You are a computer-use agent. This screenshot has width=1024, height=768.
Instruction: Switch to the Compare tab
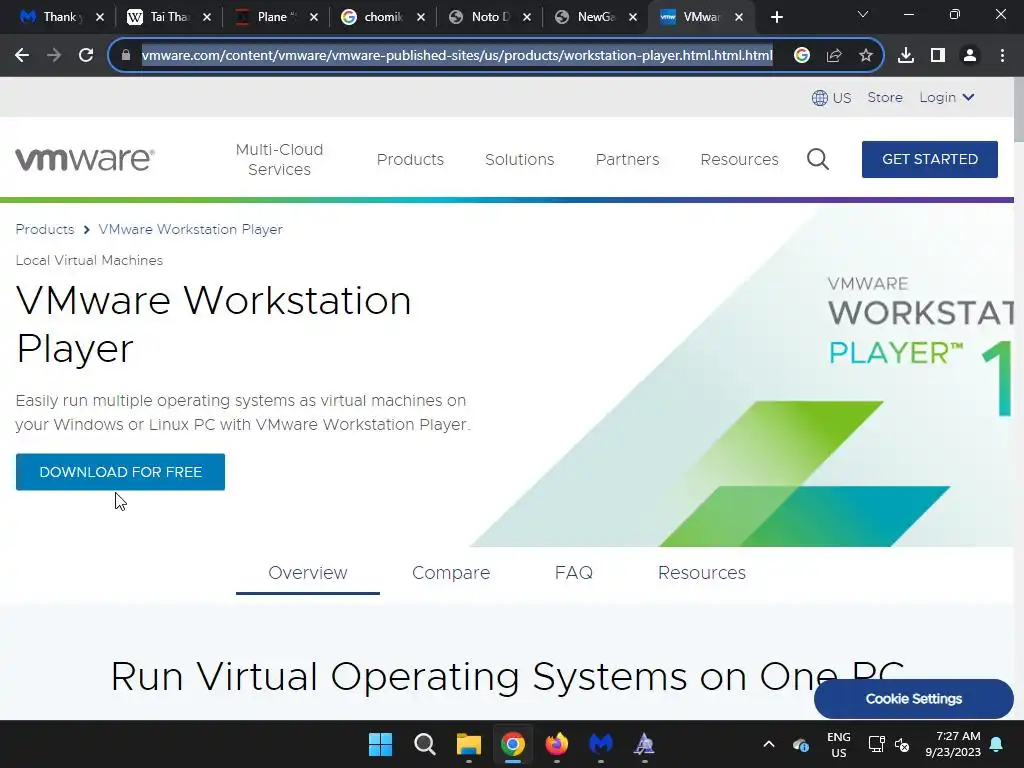coord(451,573)
